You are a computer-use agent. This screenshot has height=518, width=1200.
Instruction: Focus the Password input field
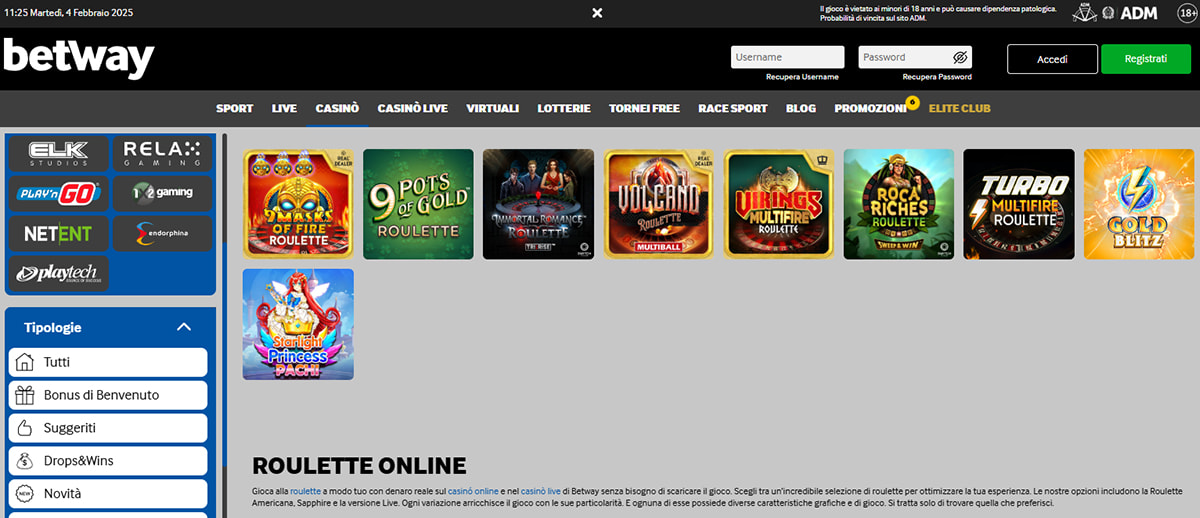(915, 57)
